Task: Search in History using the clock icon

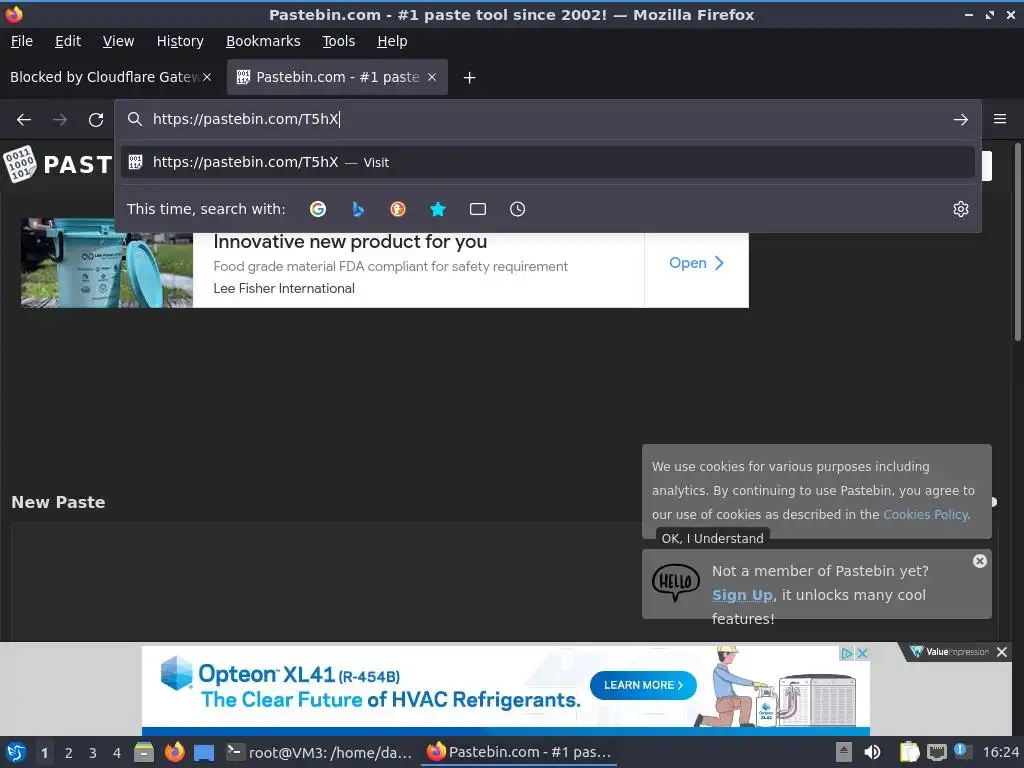Action: click(517, 209)
